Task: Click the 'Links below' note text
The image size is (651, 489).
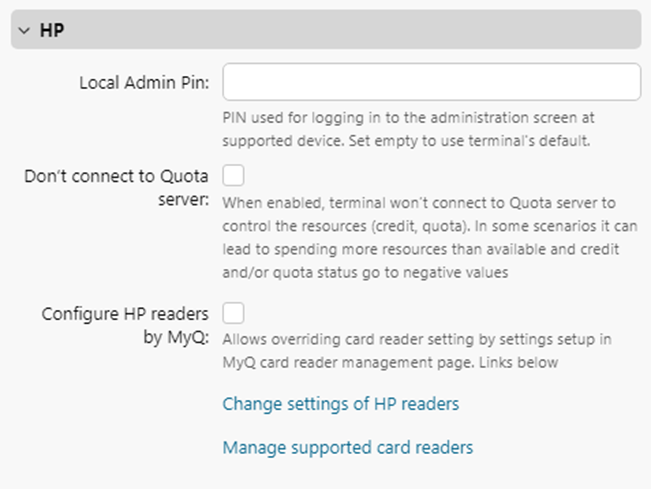Action: [x=520, y=362]
